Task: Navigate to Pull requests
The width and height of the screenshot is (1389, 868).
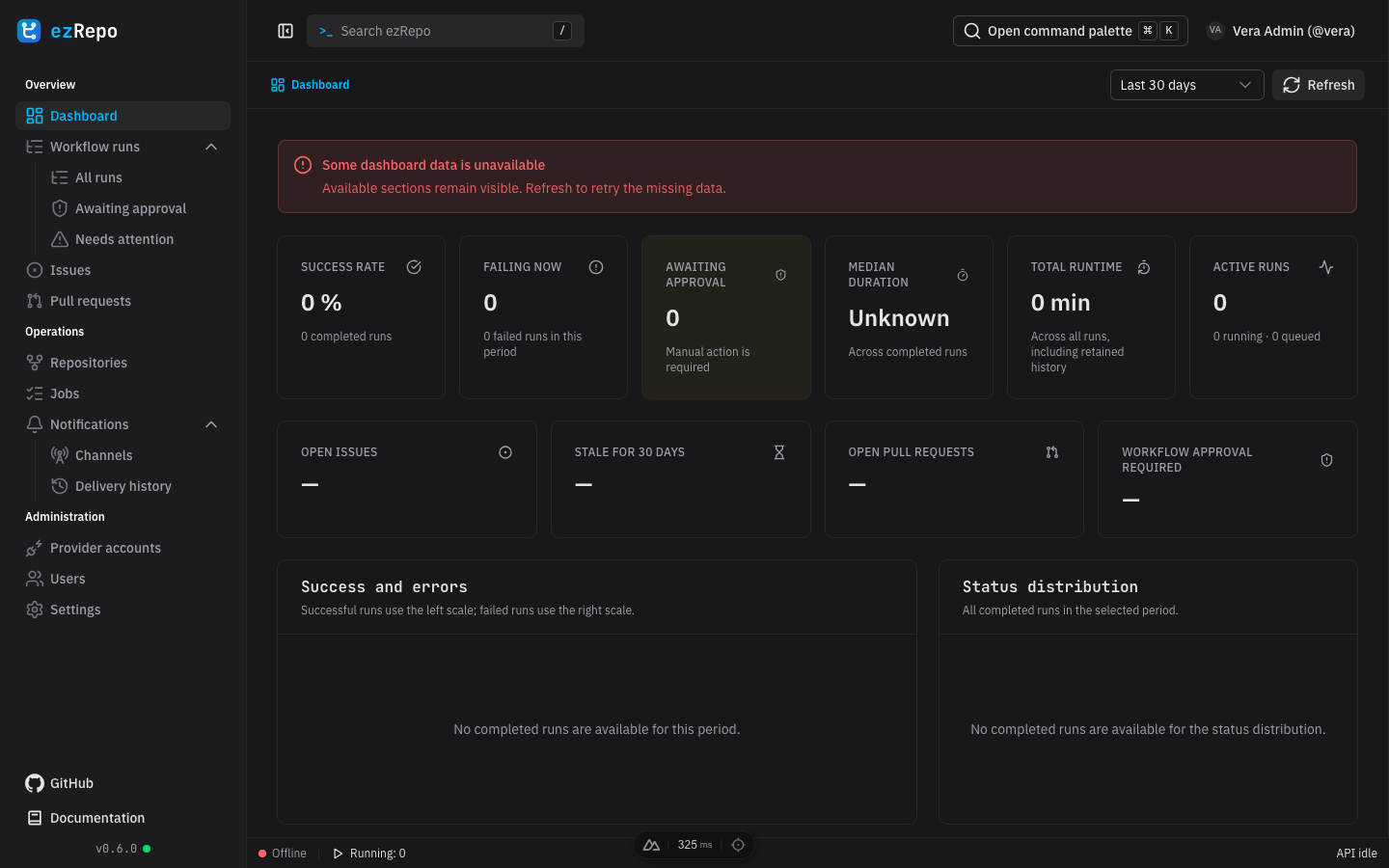Action: click(x=123, y=301)
